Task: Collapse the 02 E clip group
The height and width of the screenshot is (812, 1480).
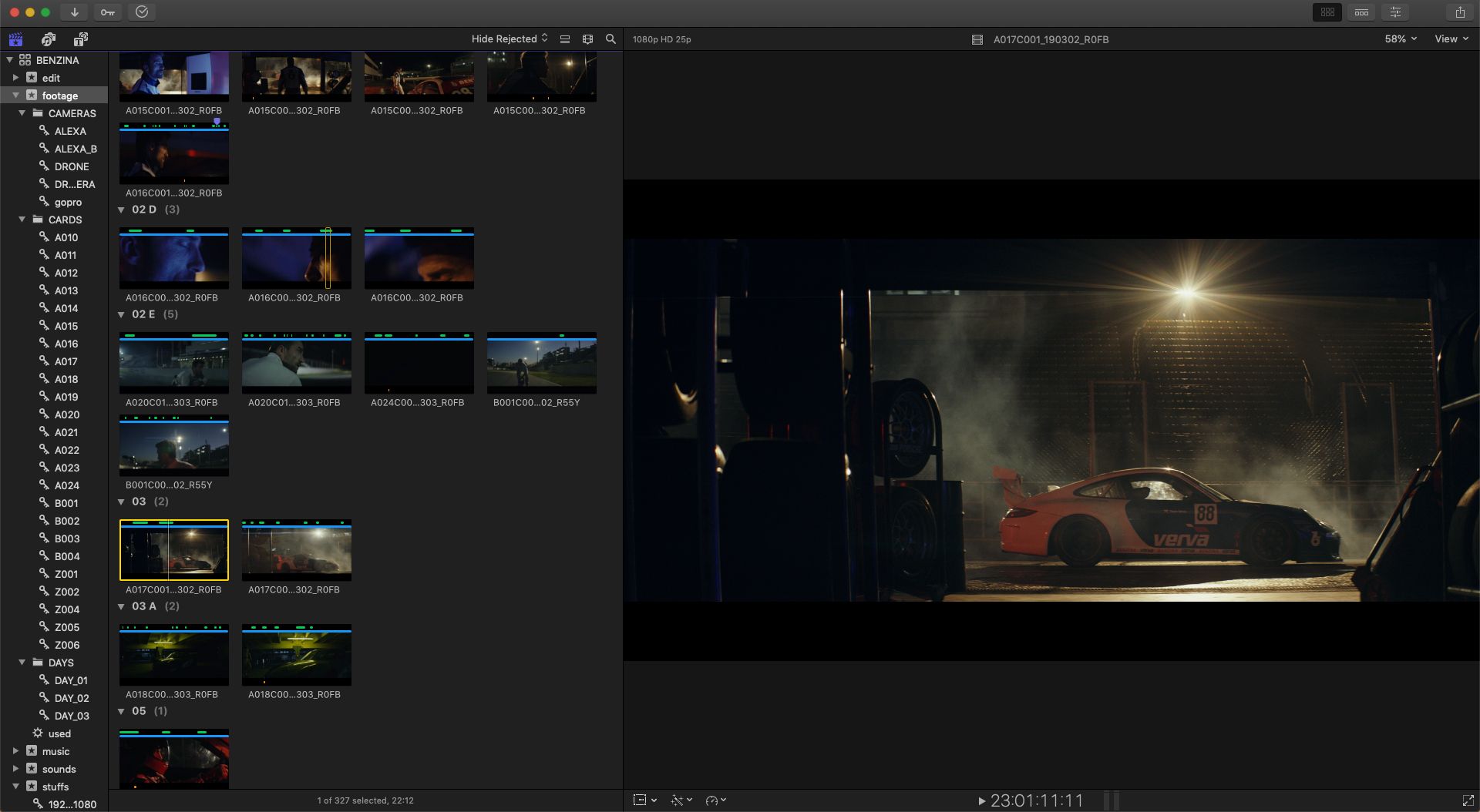Action: (121, 314)
